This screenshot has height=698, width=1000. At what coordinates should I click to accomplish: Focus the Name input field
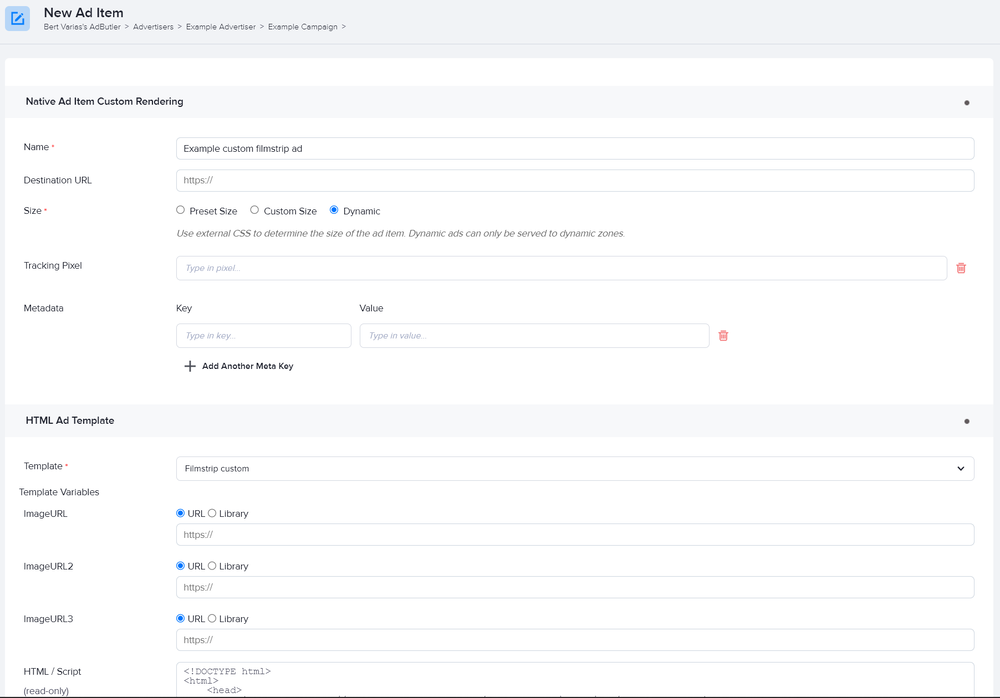tap(575, 149)
